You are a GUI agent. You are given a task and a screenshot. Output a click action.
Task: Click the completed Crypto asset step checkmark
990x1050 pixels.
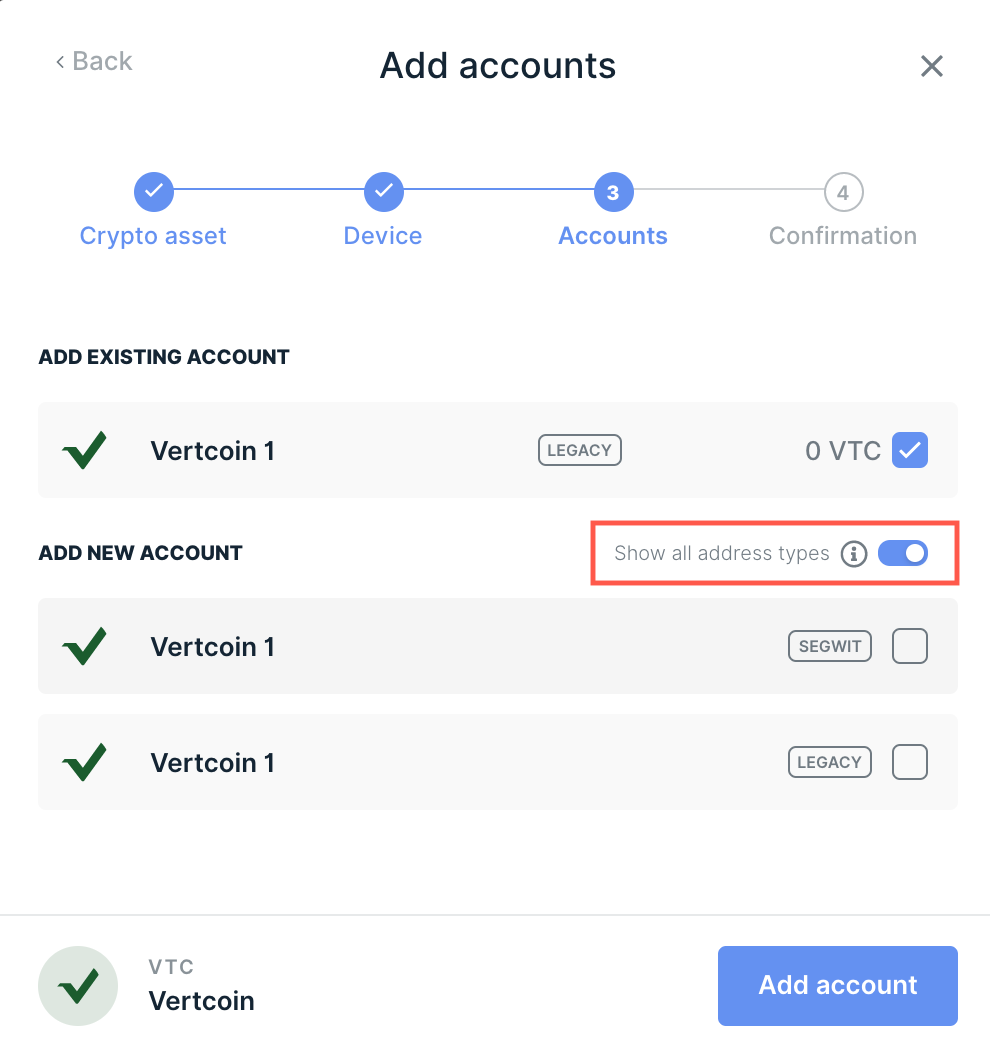[x=153, y=191]
